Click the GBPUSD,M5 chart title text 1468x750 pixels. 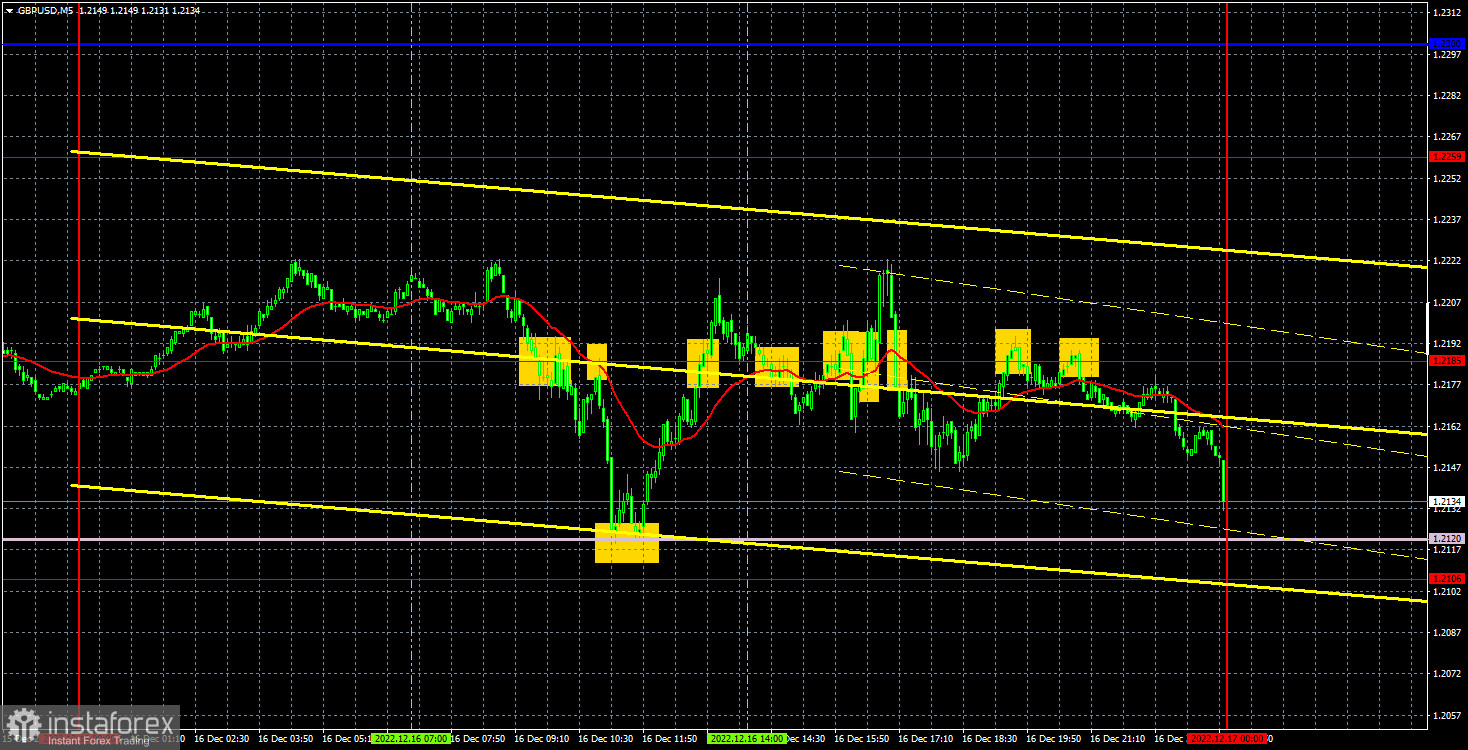44,10
